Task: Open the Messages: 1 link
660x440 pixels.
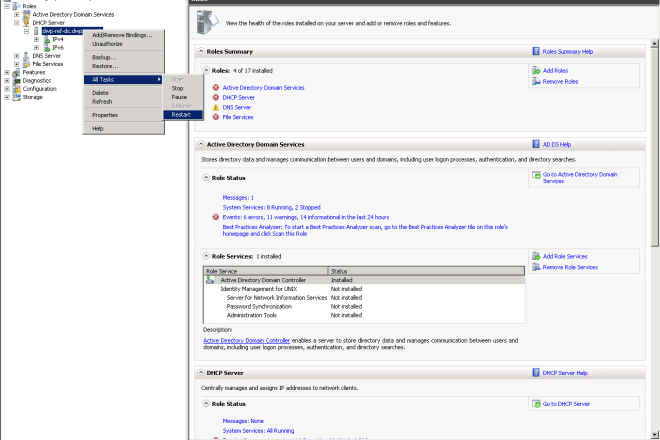Action: pyautogui.click(x=238, y=197)
